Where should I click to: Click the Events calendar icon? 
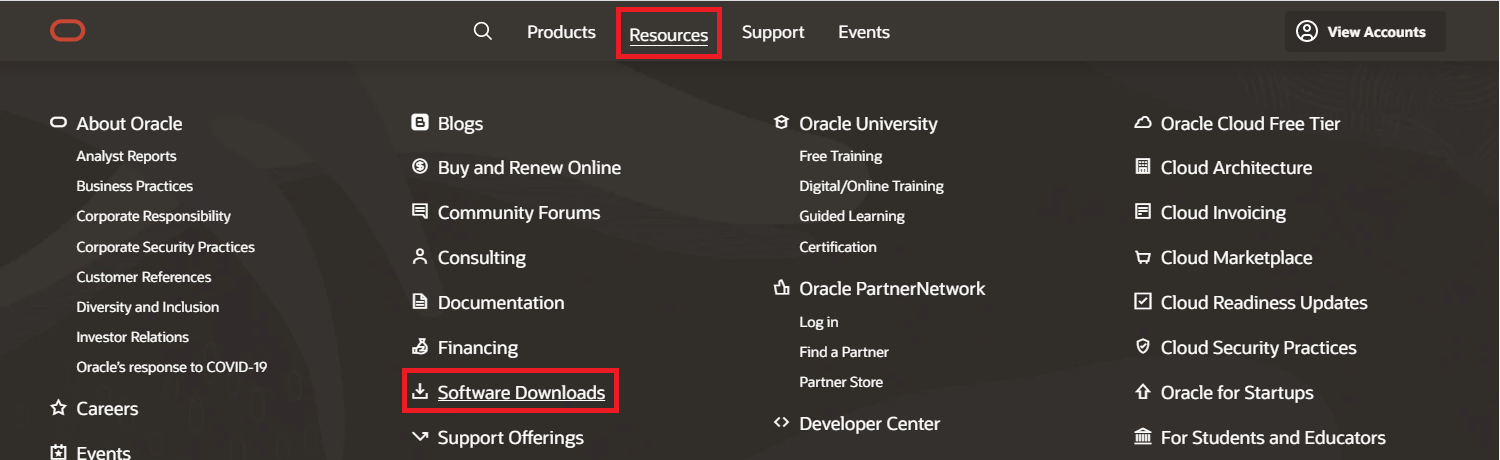(58, 452)
